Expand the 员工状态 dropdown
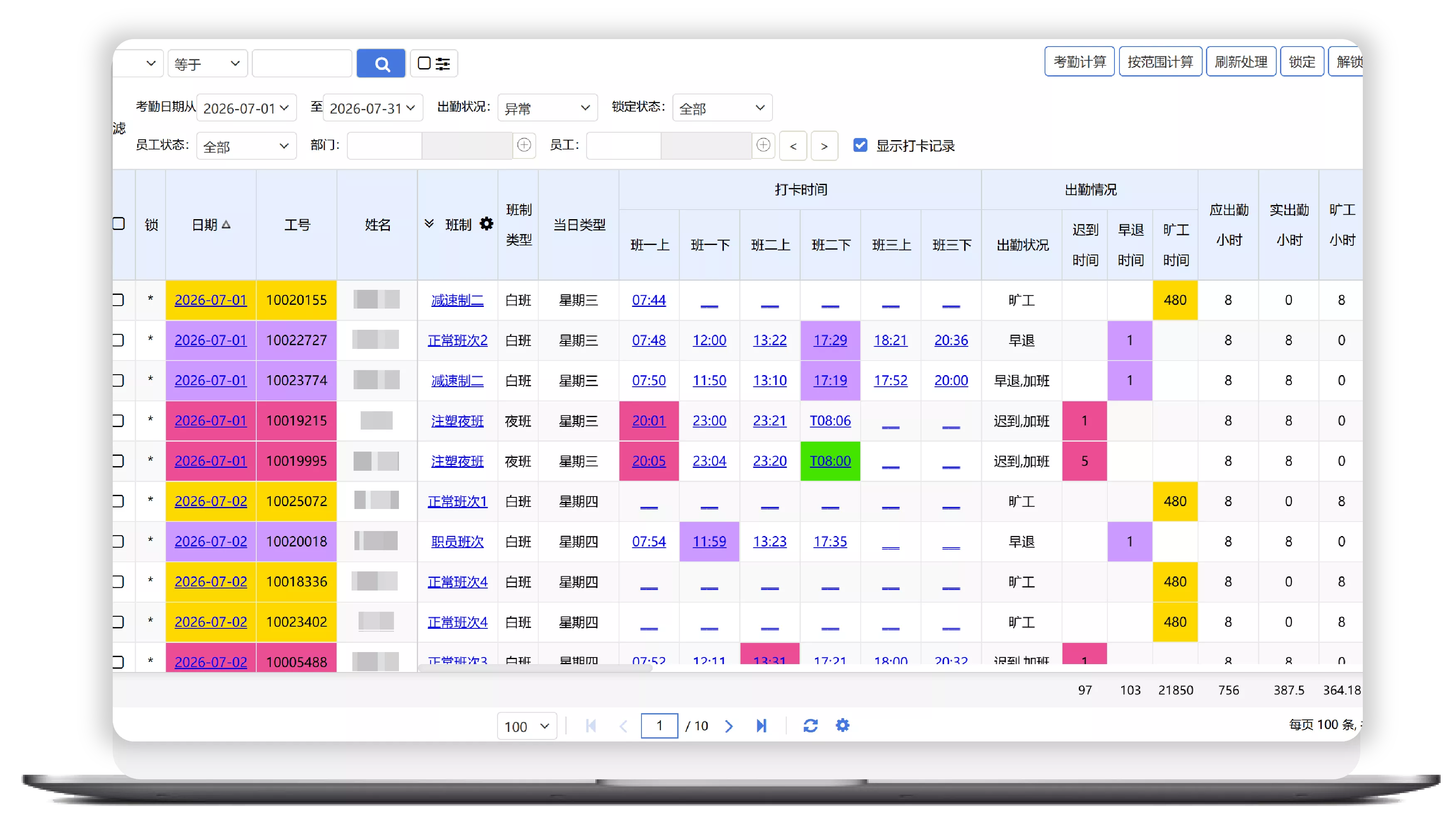Viewport: 1456px width, 813px height. click(x=246, y=146)
